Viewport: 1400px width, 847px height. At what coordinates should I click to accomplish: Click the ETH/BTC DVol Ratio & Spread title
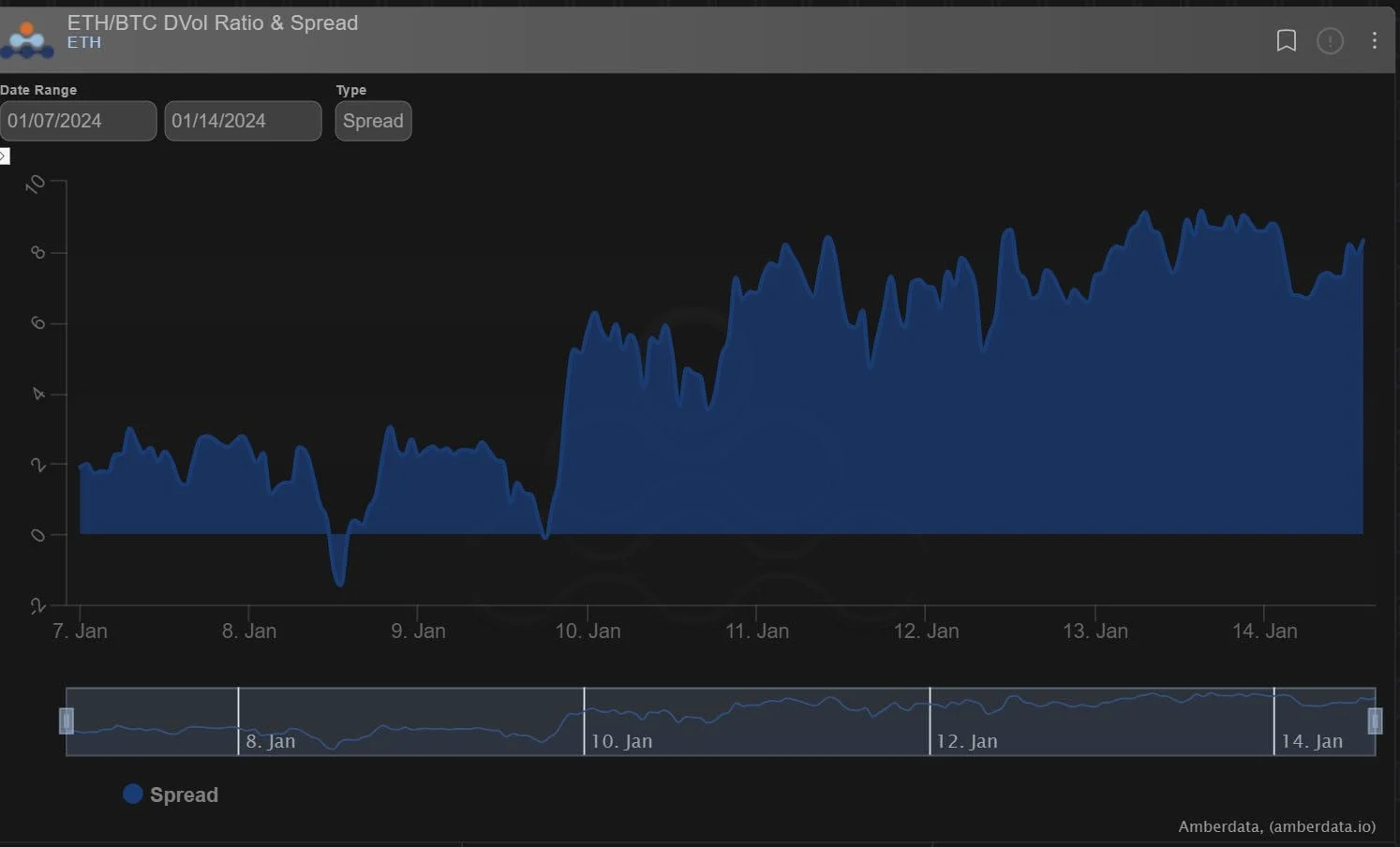pos(213,22)
